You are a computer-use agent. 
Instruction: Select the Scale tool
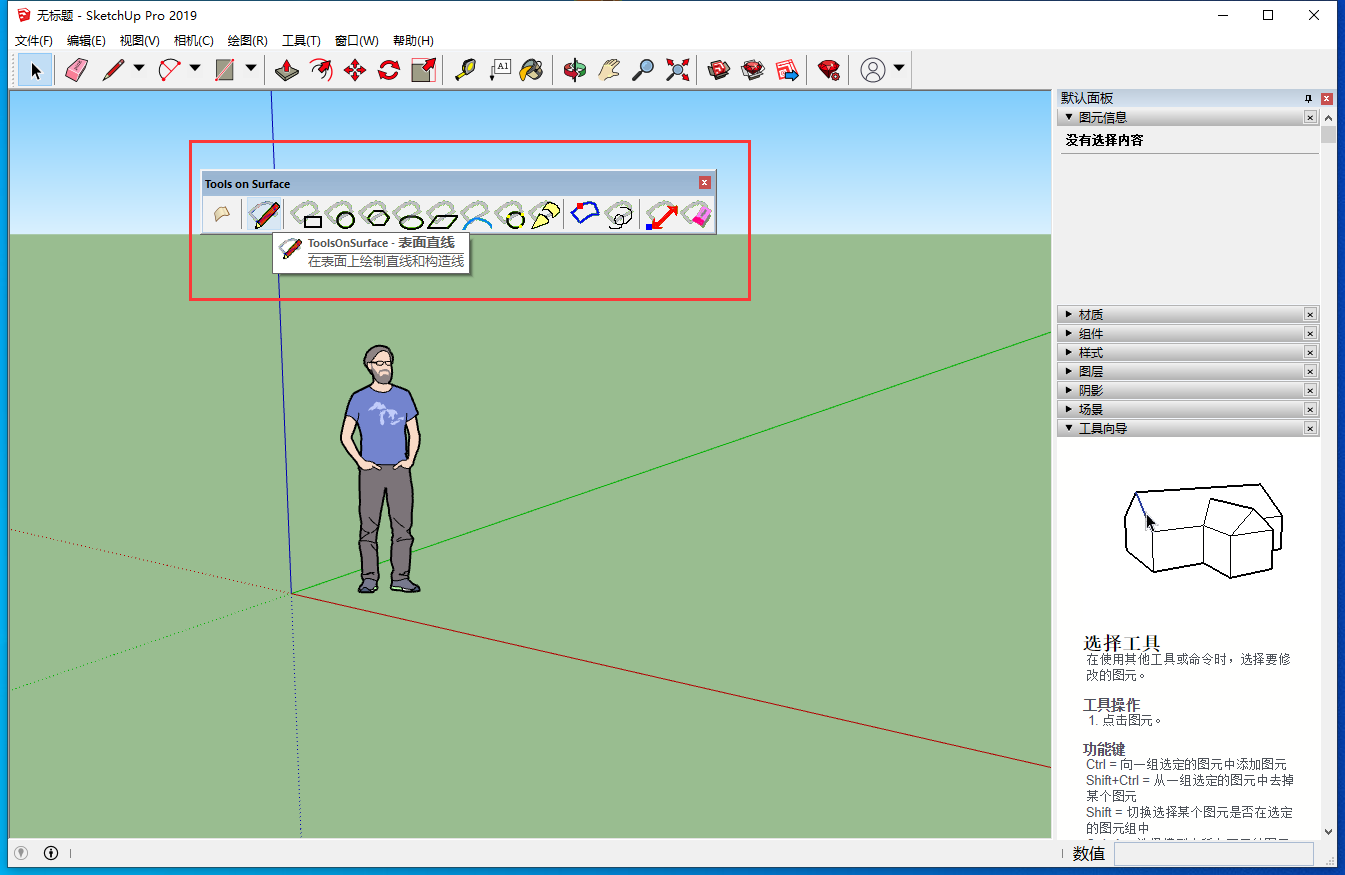point(423,70)
